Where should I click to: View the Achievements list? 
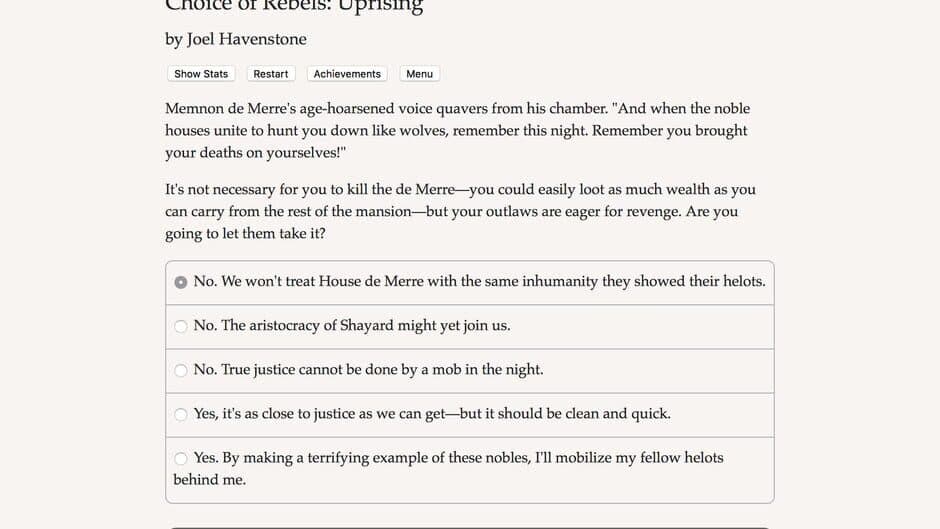(x=347, y=74)
